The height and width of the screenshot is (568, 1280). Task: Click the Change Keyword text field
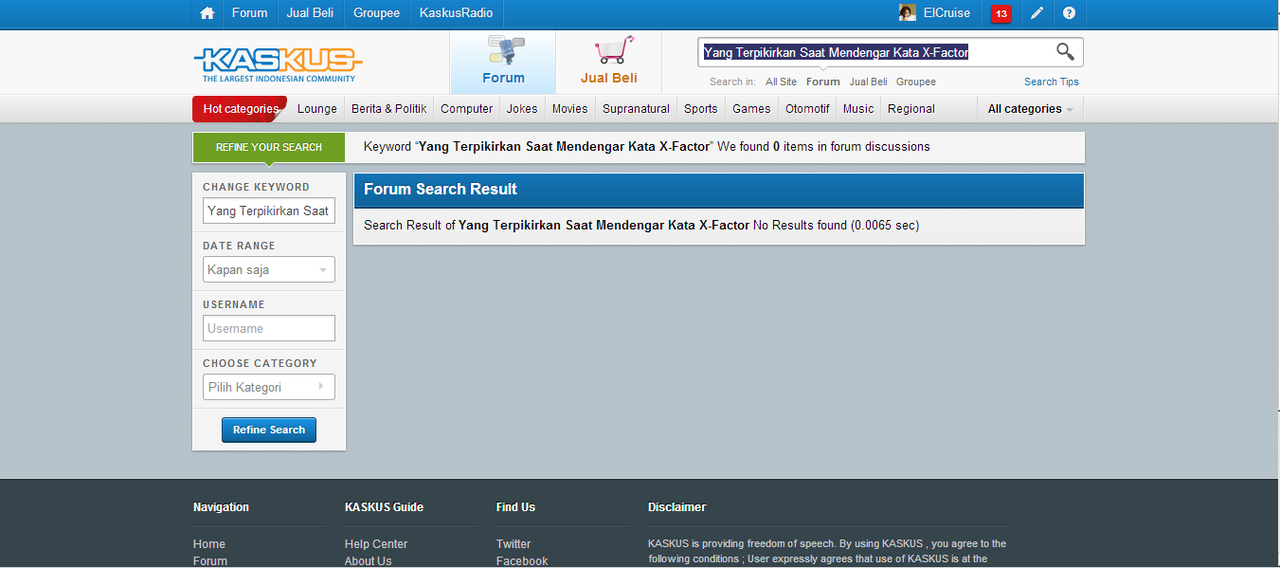coord(269,211)
